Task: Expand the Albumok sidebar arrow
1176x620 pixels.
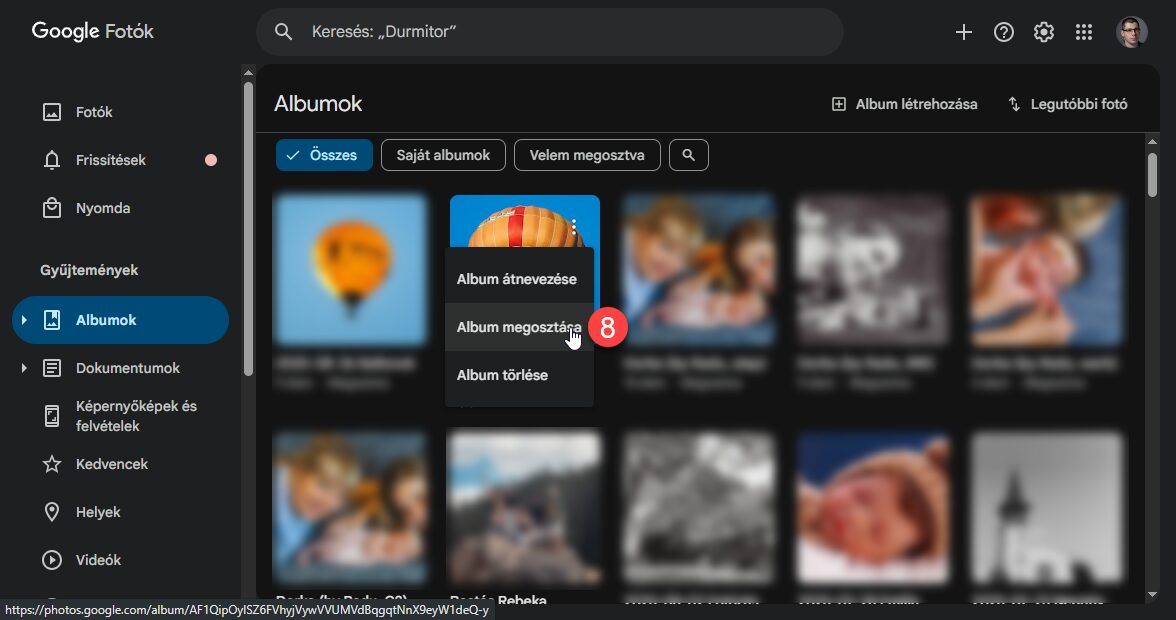Action: click(24, 320)
